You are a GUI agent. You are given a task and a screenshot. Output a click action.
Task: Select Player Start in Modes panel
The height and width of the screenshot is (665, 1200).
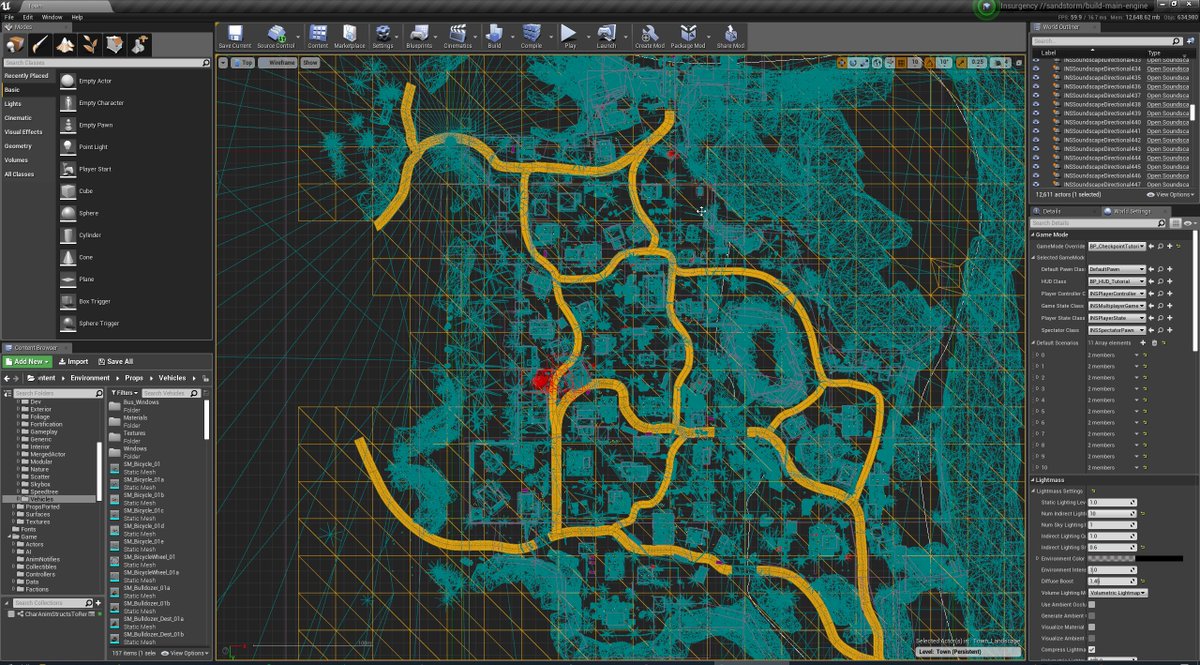click(x=134, y=169)
